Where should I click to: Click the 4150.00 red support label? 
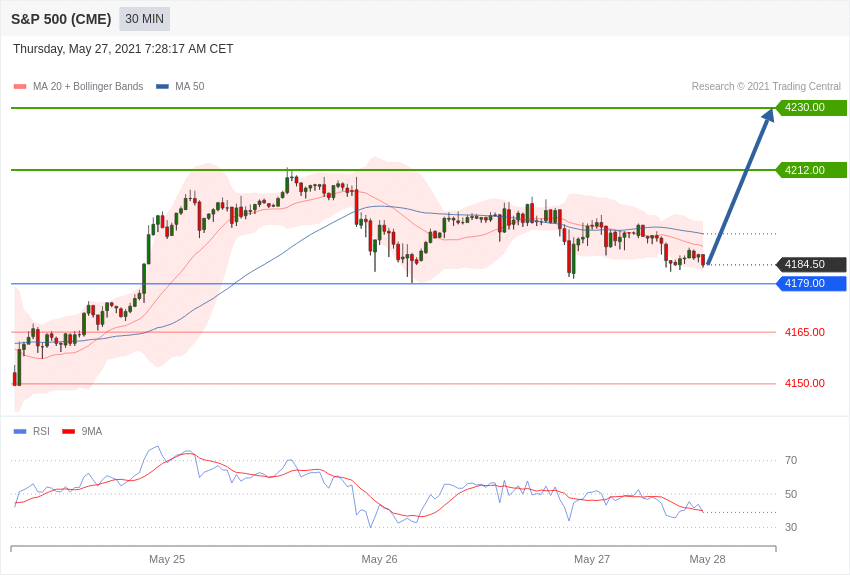click(x=805, y=383)
